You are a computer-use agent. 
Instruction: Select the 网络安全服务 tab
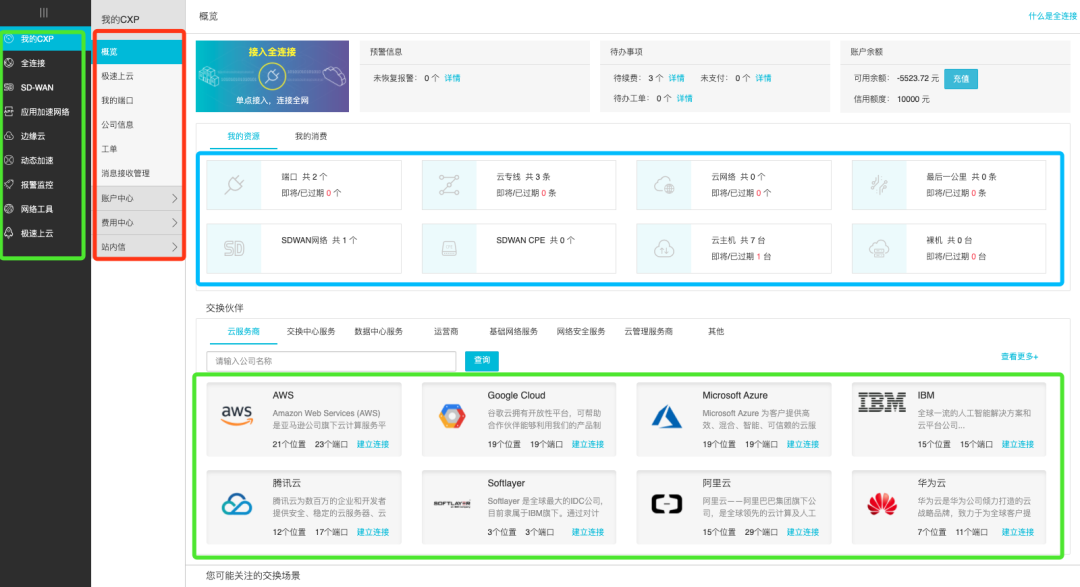point(581,331)
